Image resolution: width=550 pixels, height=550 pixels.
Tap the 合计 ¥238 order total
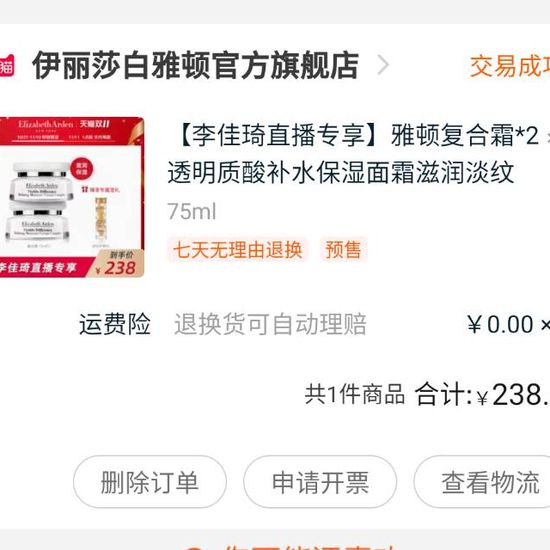[x=482, y=394]
